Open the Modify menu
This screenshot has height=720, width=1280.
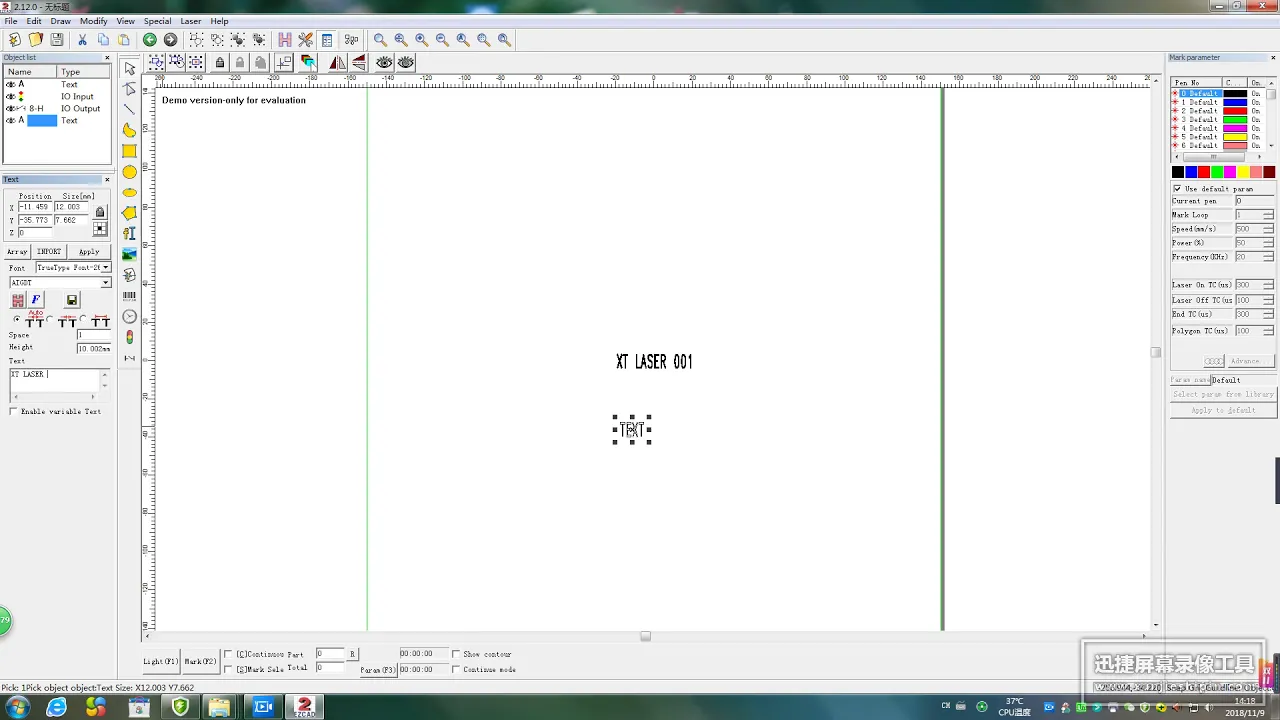tap(94, 21)
